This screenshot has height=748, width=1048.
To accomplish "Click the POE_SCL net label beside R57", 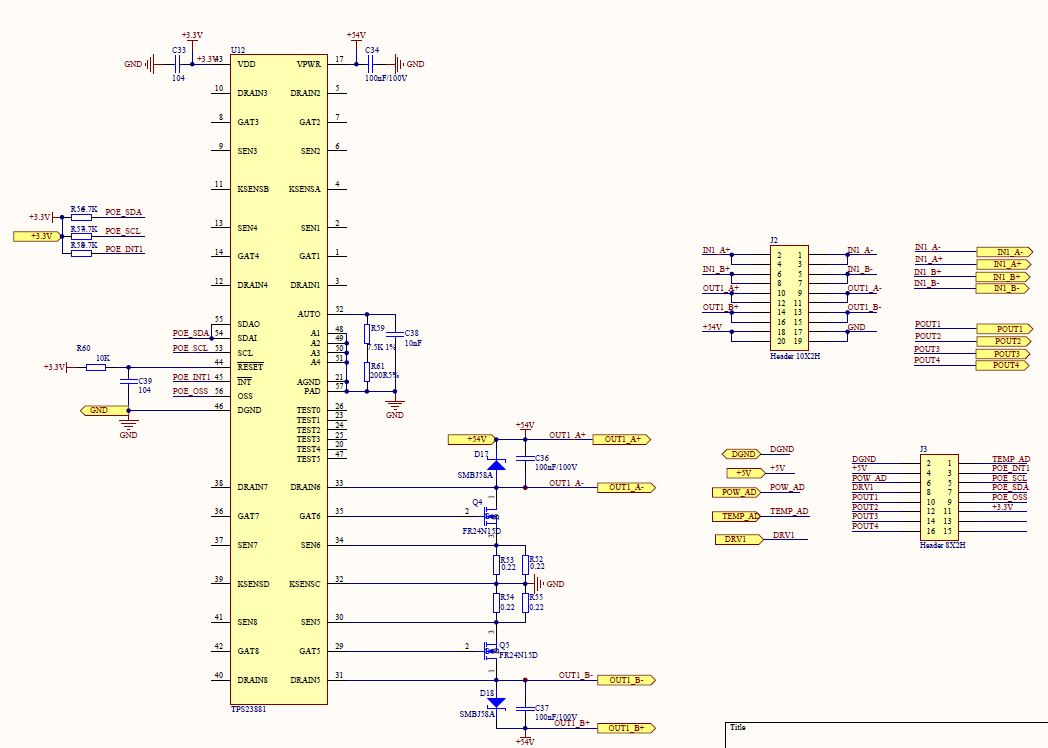I will point(123,231).
